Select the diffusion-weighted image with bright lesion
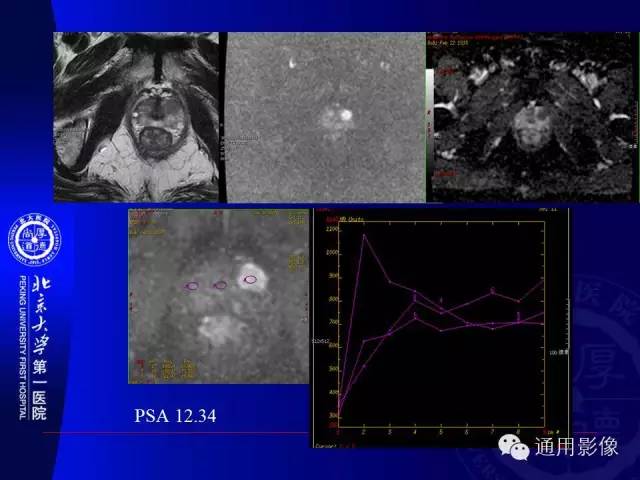The height and width of the screenshot is (480, 640). tap(326, 118)
